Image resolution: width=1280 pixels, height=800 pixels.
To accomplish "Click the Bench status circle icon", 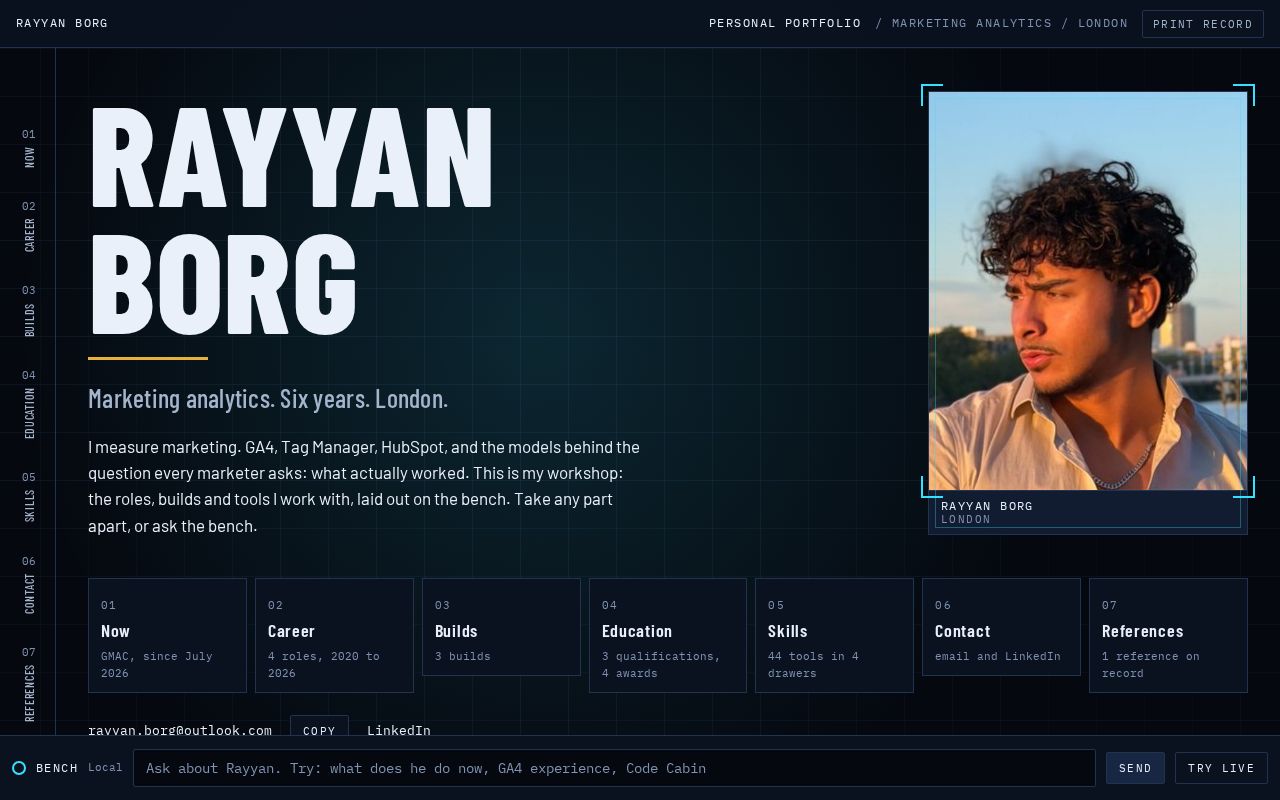I will 19,768.
